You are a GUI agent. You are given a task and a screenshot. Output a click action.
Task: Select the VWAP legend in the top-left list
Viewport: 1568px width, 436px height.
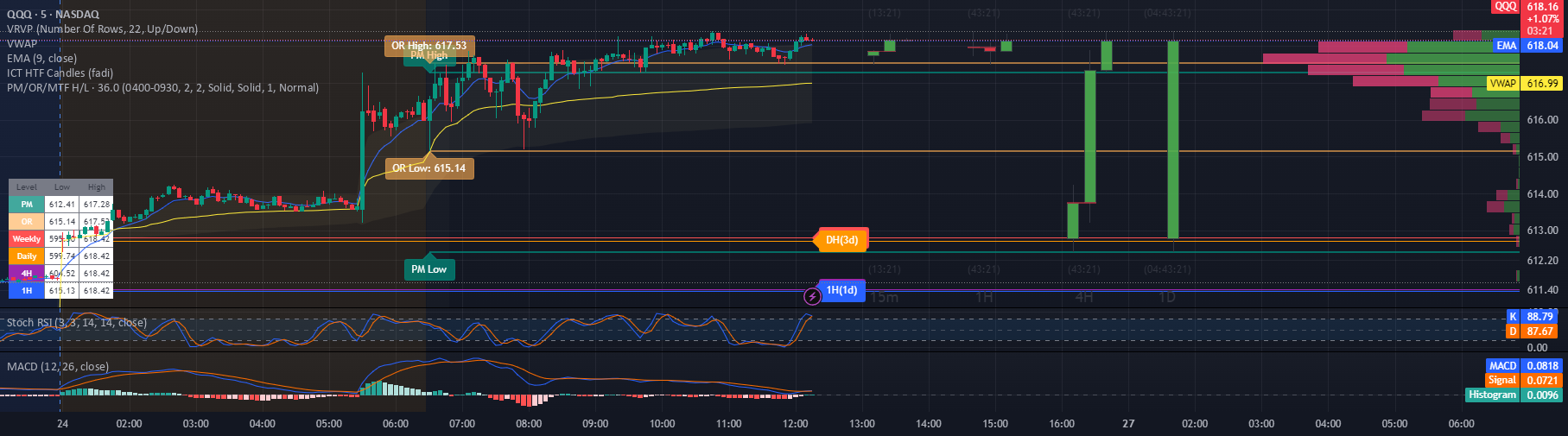coord(22,43)
